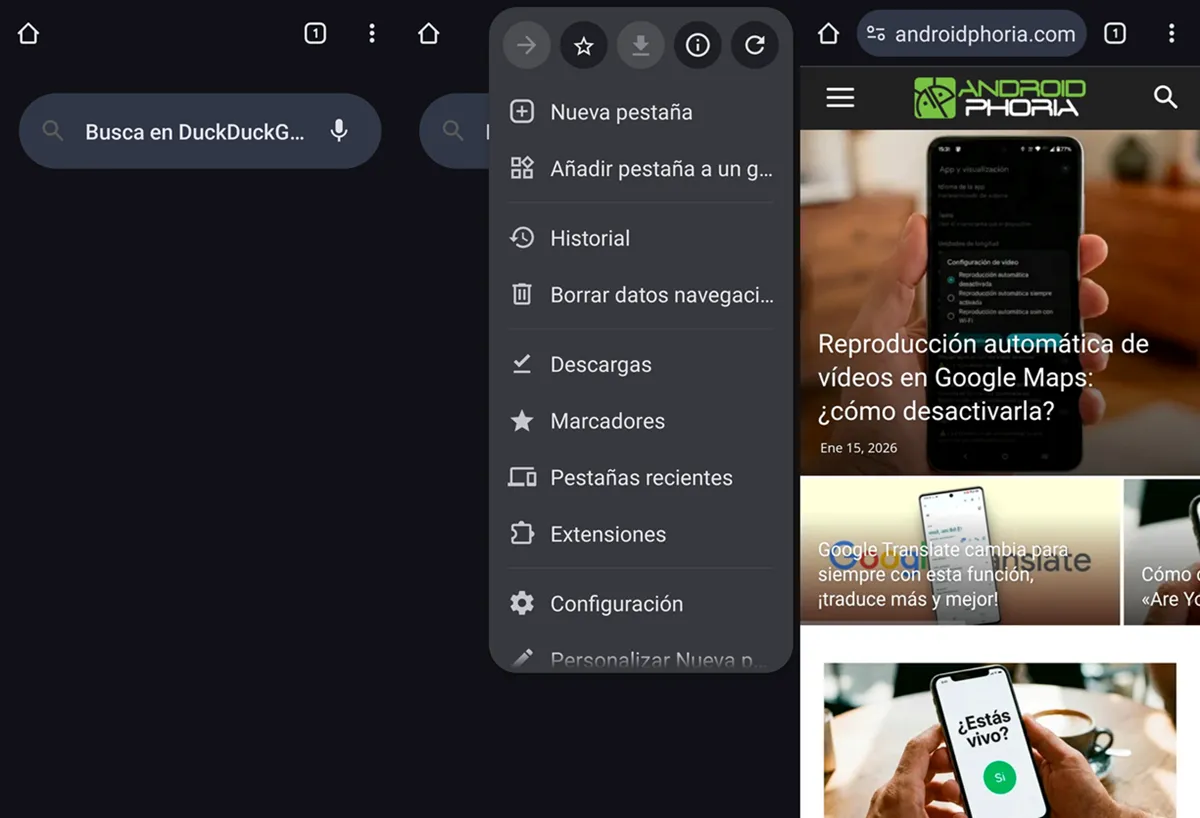Open page info with the info icon
Screen dimensions: 1200x818
pos(698,45)
